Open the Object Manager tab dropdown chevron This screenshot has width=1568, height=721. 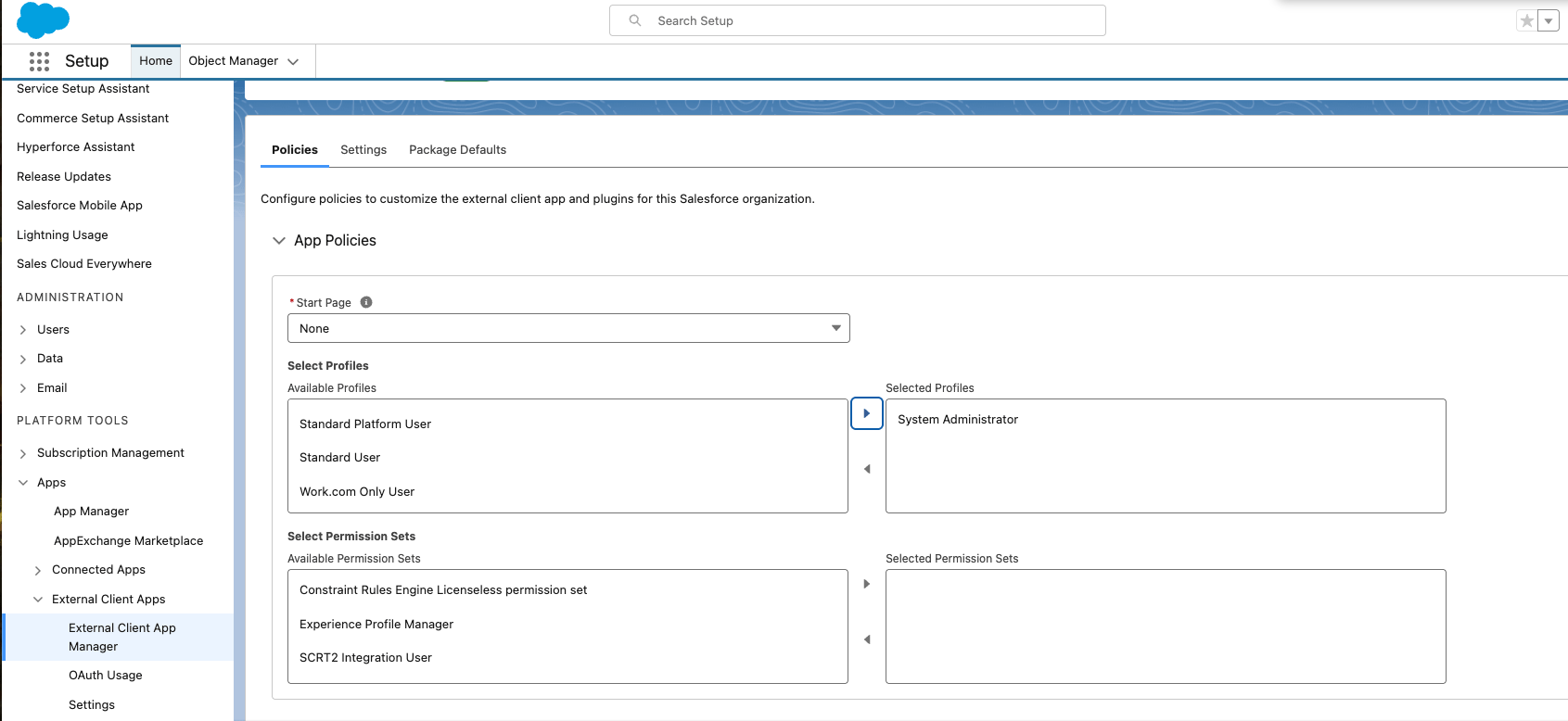click(293, 62)
